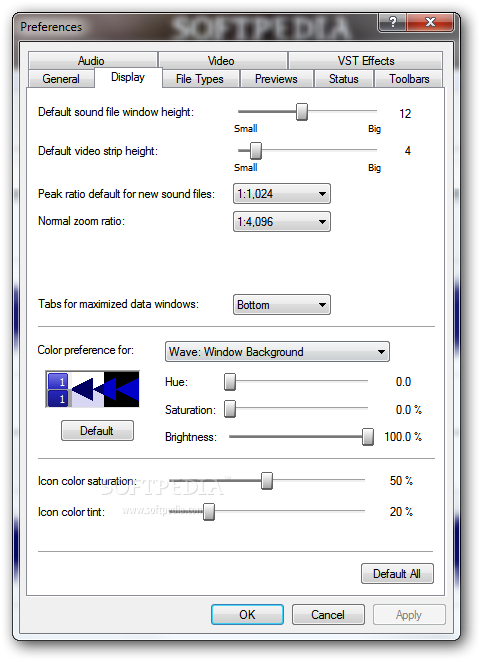Click the sound file window height slider thumb
The width and height of the screenshot is (481, 661).
(x=302, y=112)
